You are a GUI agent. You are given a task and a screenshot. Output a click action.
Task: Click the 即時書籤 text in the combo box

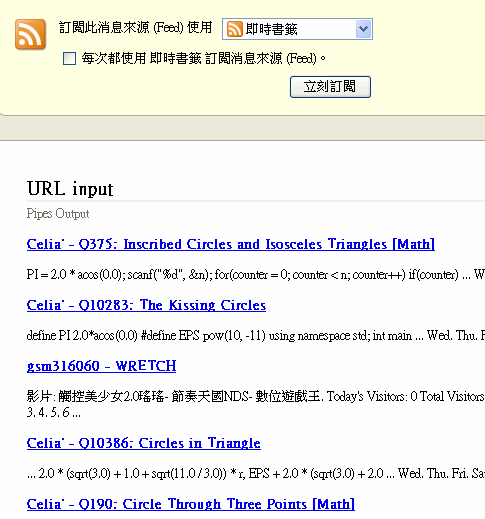tap(271, 29)
